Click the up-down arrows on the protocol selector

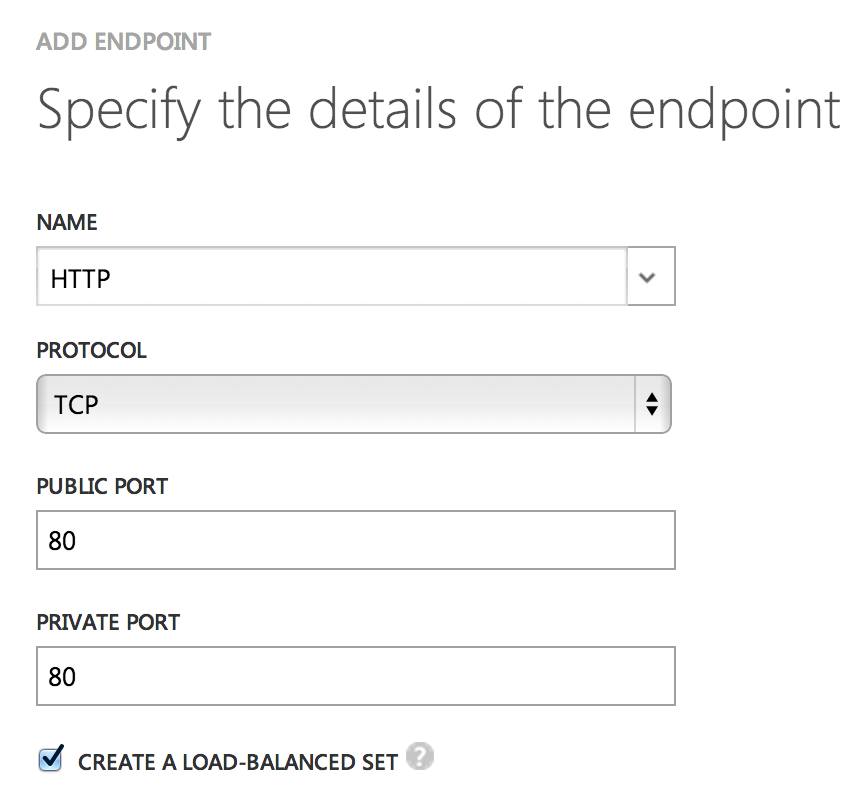click(x=652, y=404)
